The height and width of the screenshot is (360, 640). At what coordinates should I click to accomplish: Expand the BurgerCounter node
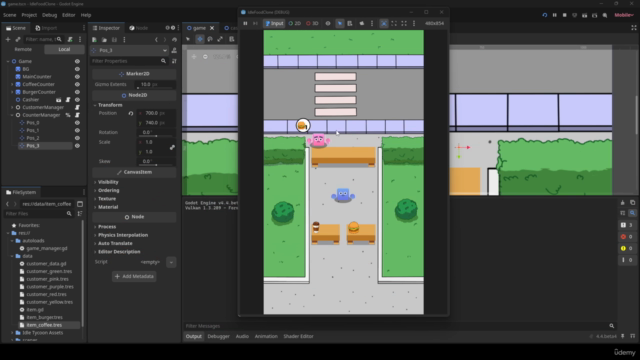point(12,92)
